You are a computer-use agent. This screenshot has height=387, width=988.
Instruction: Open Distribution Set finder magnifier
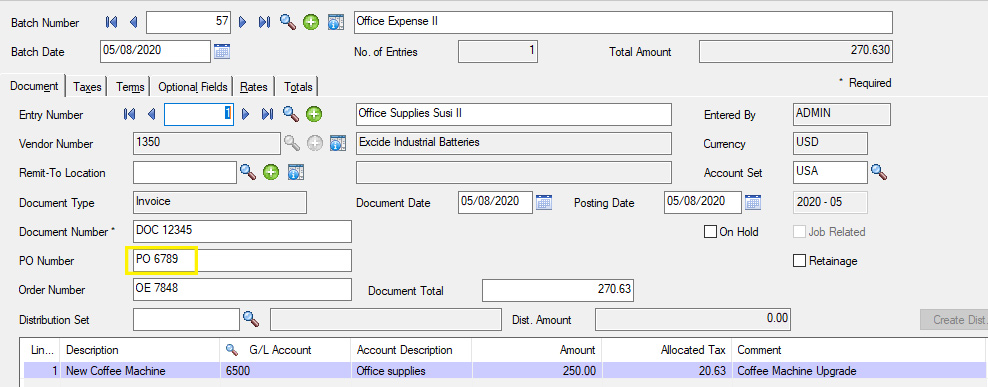coord(251,319)
